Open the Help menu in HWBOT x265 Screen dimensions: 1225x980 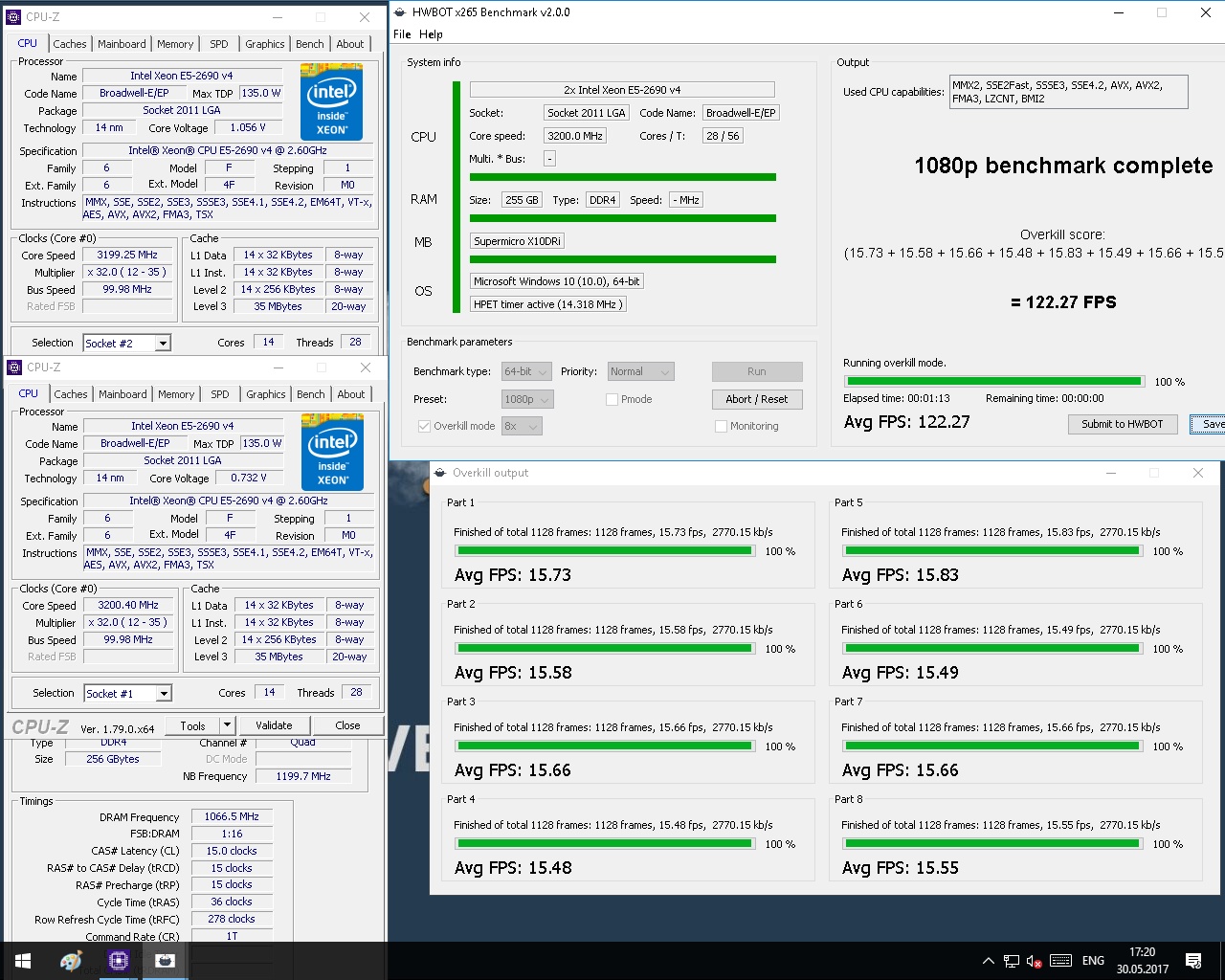click(431, 34)
